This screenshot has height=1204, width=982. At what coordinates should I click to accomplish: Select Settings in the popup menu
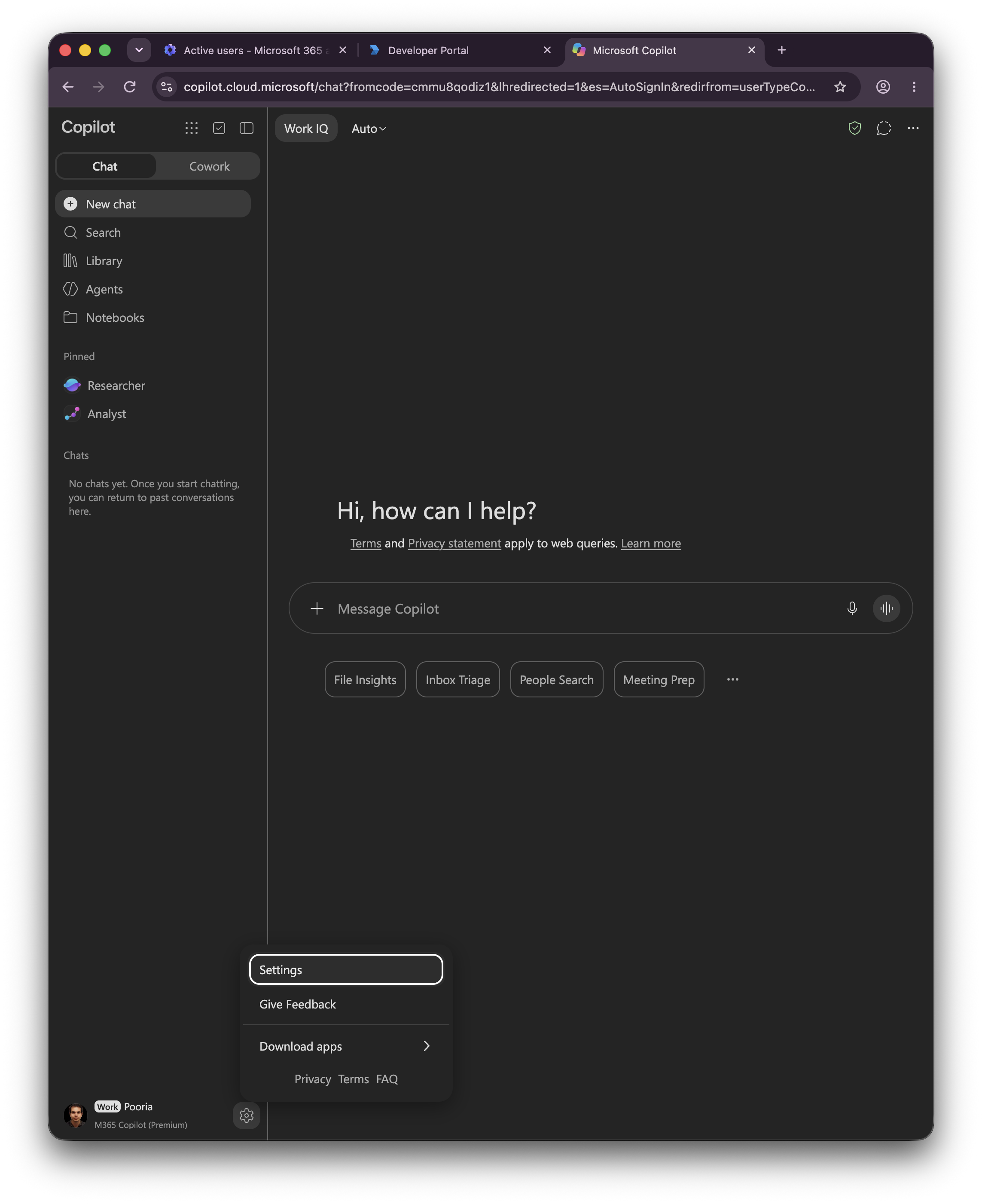tap(346, 969)
